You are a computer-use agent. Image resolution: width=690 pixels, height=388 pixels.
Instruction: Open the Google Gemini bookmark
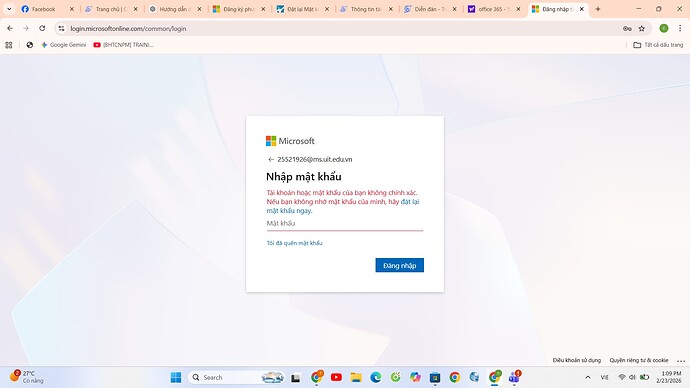63,45
